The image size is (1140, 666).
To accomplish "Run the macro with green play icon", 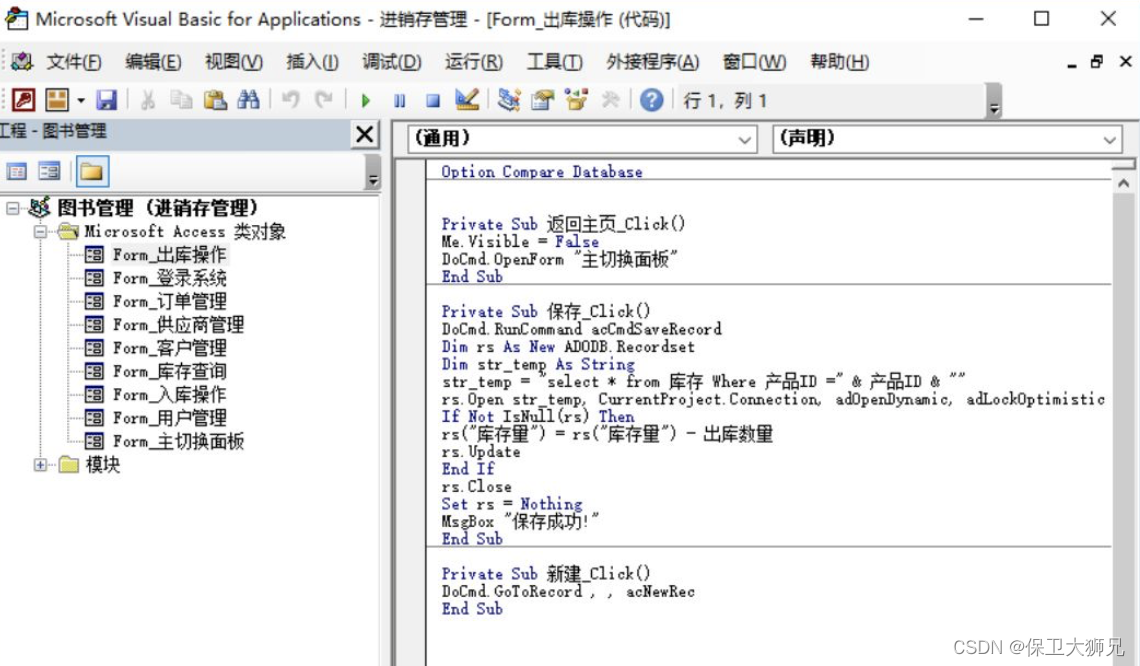I will (366, 100).
